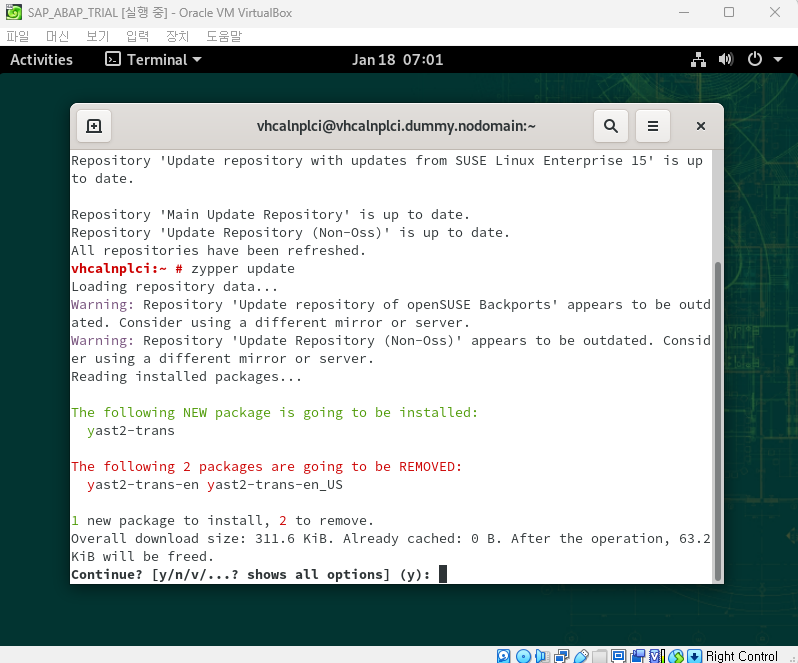Click the keyboard capture arrow icon in the status bar
This screenshot has width=798, height=663.
[695, 656]
